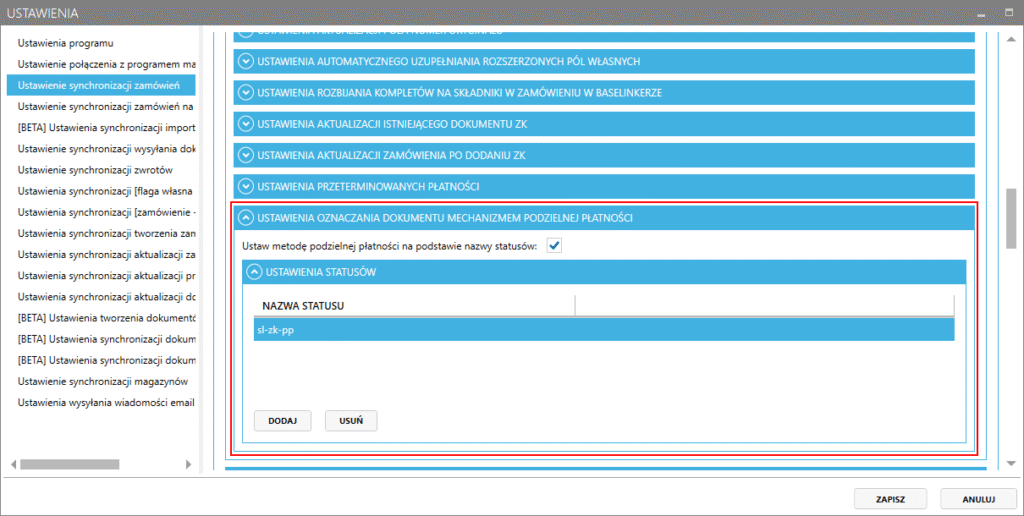Expand the overdue payments settings section

[247, 186]
